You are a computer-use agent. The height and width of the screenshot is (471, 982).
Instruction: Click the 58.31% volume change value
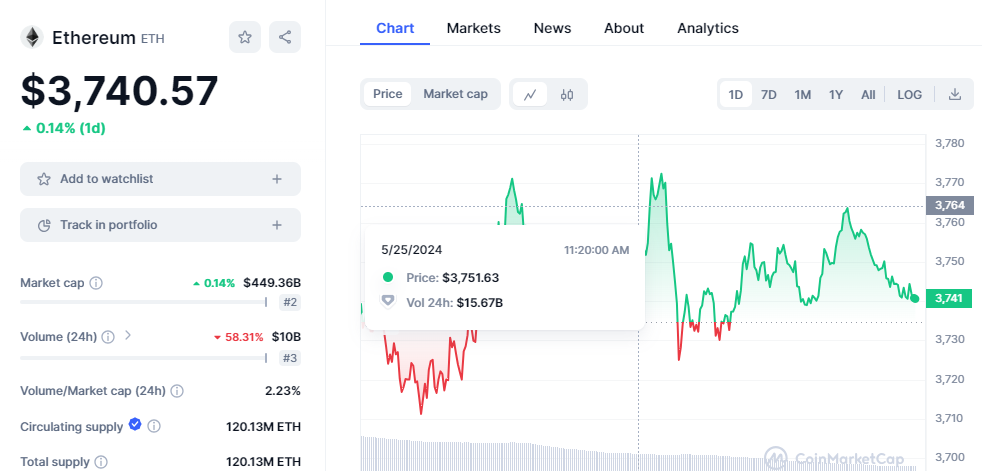pyautogui.click(x=239, y=337)
